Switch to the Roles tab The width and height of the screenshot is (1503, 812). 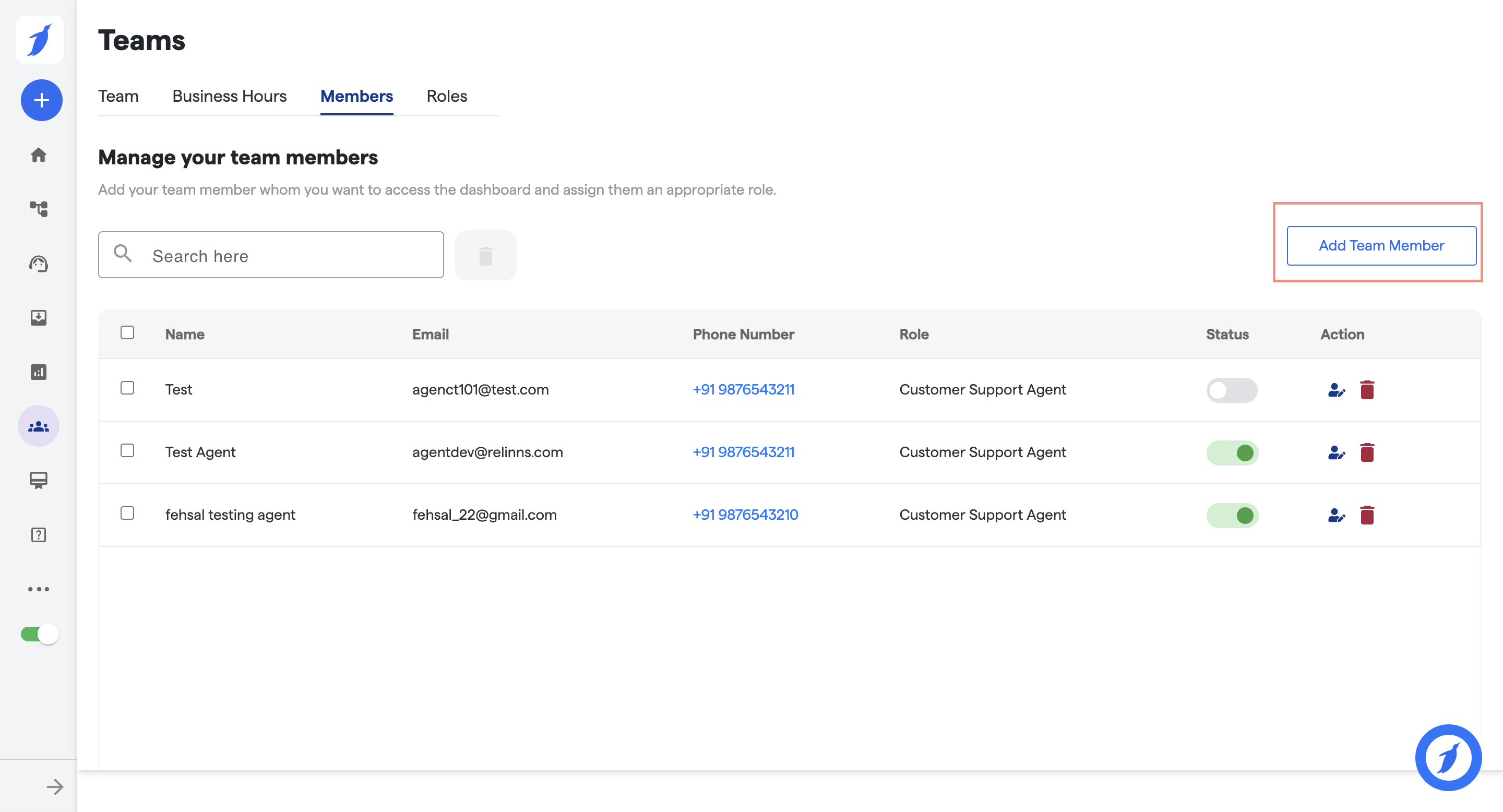[x=446, y=96]
